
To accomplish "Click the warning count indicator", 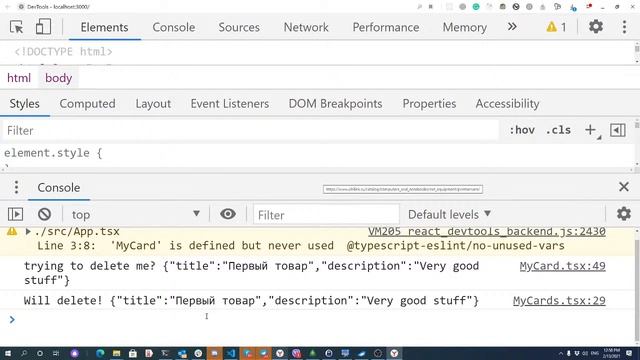I will pyautogui.click(x=556, y=27).
